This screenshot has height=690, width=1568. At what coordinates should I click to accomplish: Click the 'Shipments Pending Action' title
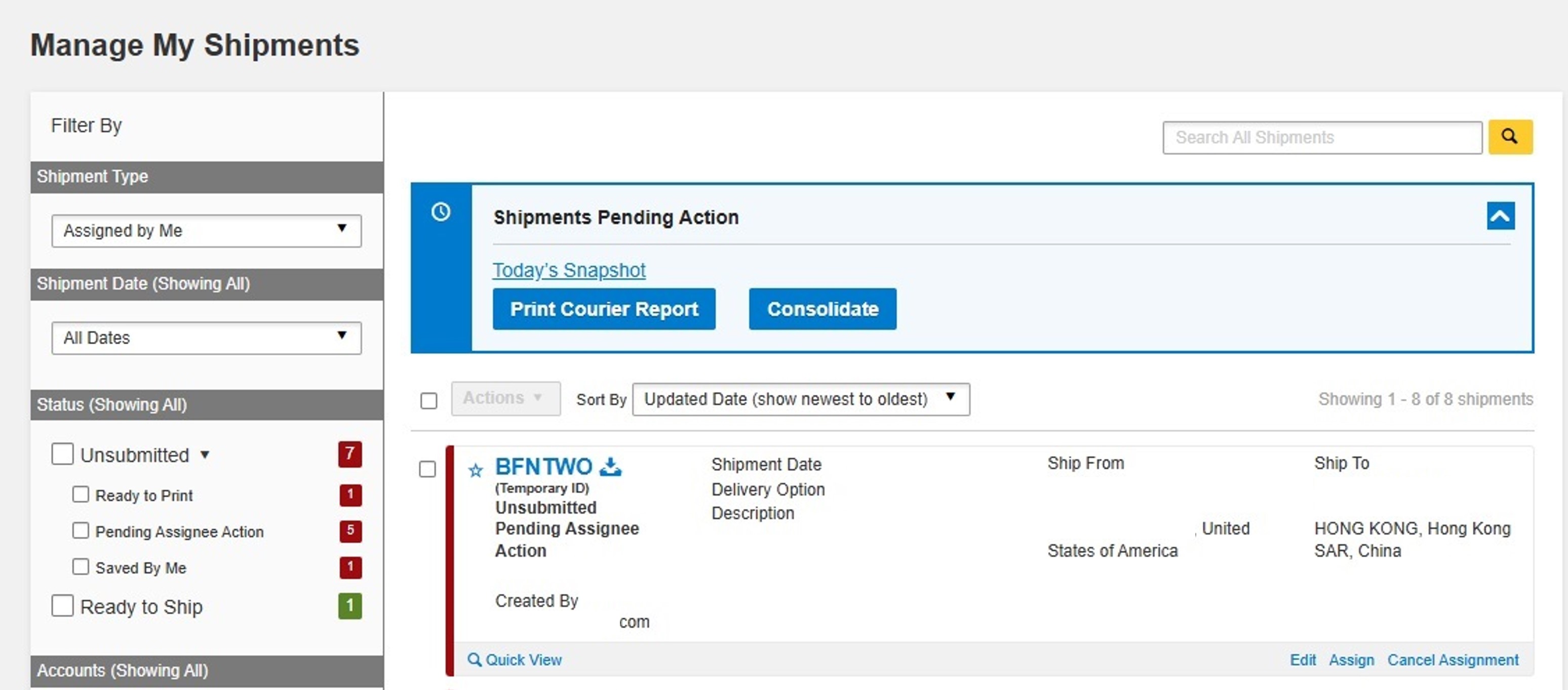(616, 217)
